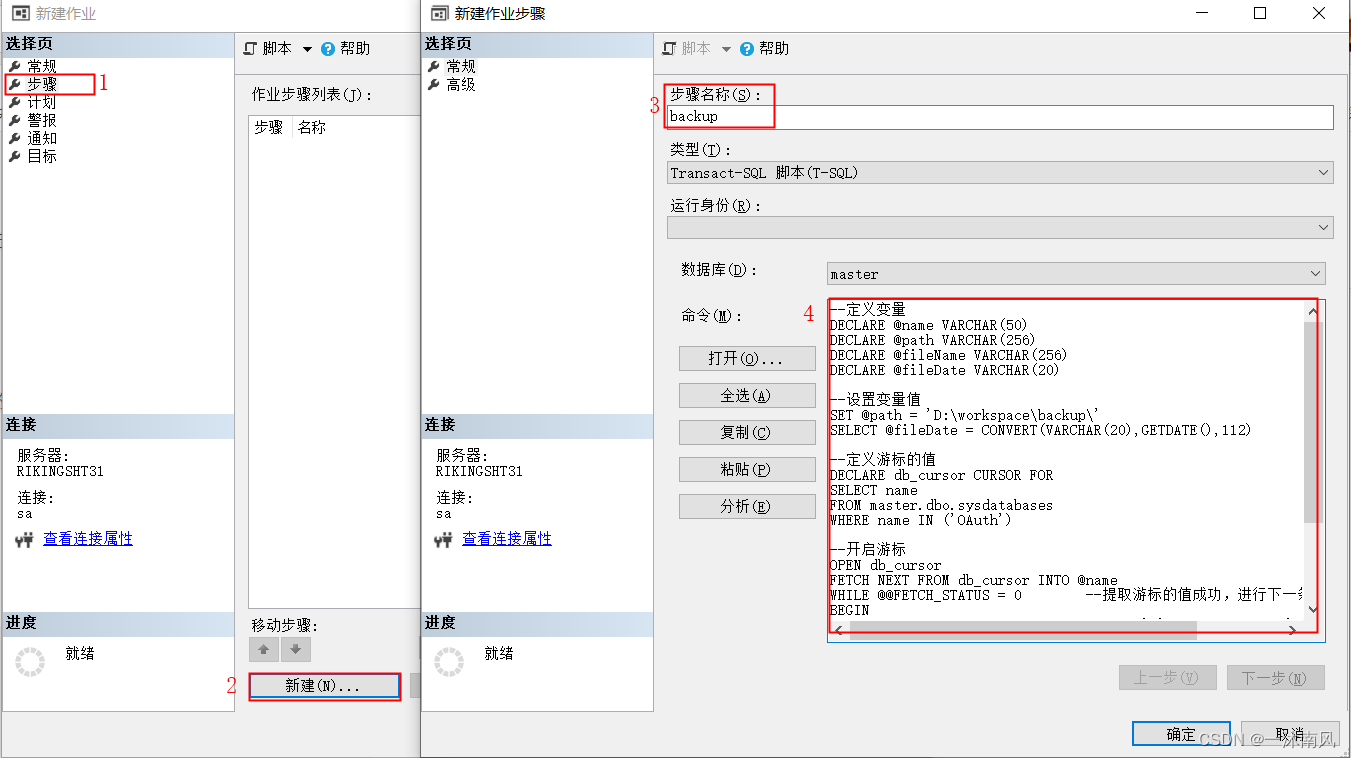1351x758 pixels.
Task: Click 打开(O)... button
Action: coord(747,358)
